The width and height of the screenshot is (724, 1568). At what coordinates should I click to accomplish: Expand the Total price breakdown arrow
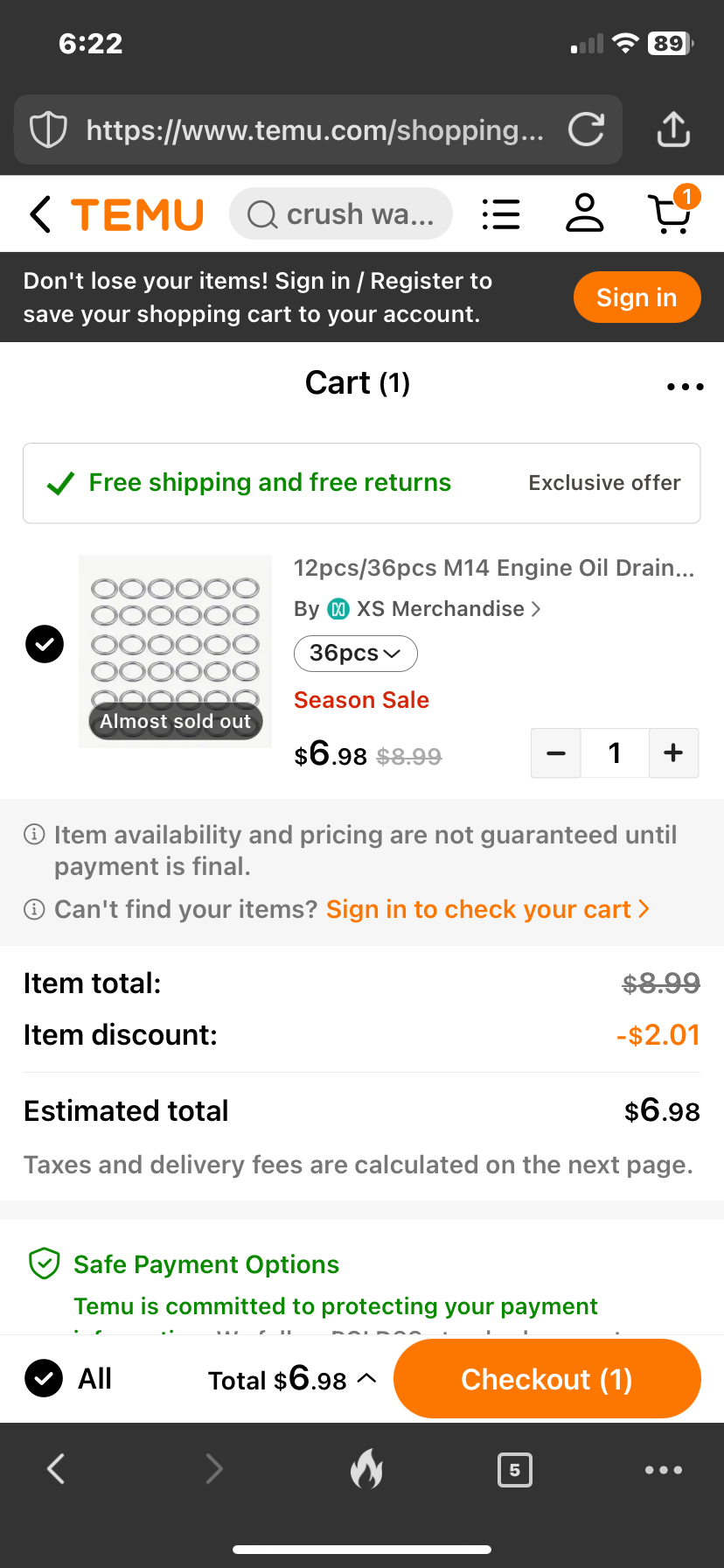pos(368,1378)
